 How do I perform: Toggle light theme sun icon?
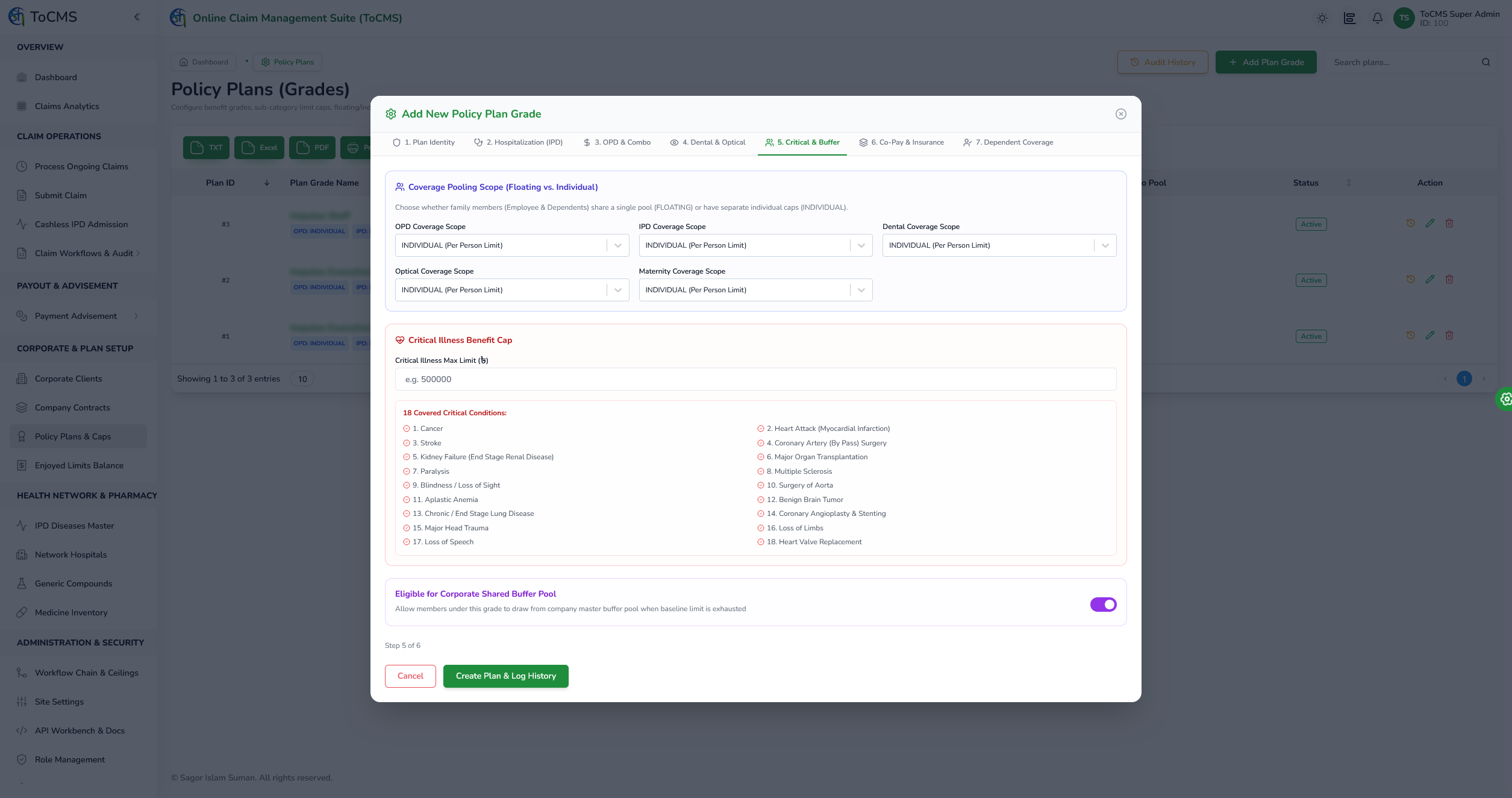click(x=1322, y=18)
